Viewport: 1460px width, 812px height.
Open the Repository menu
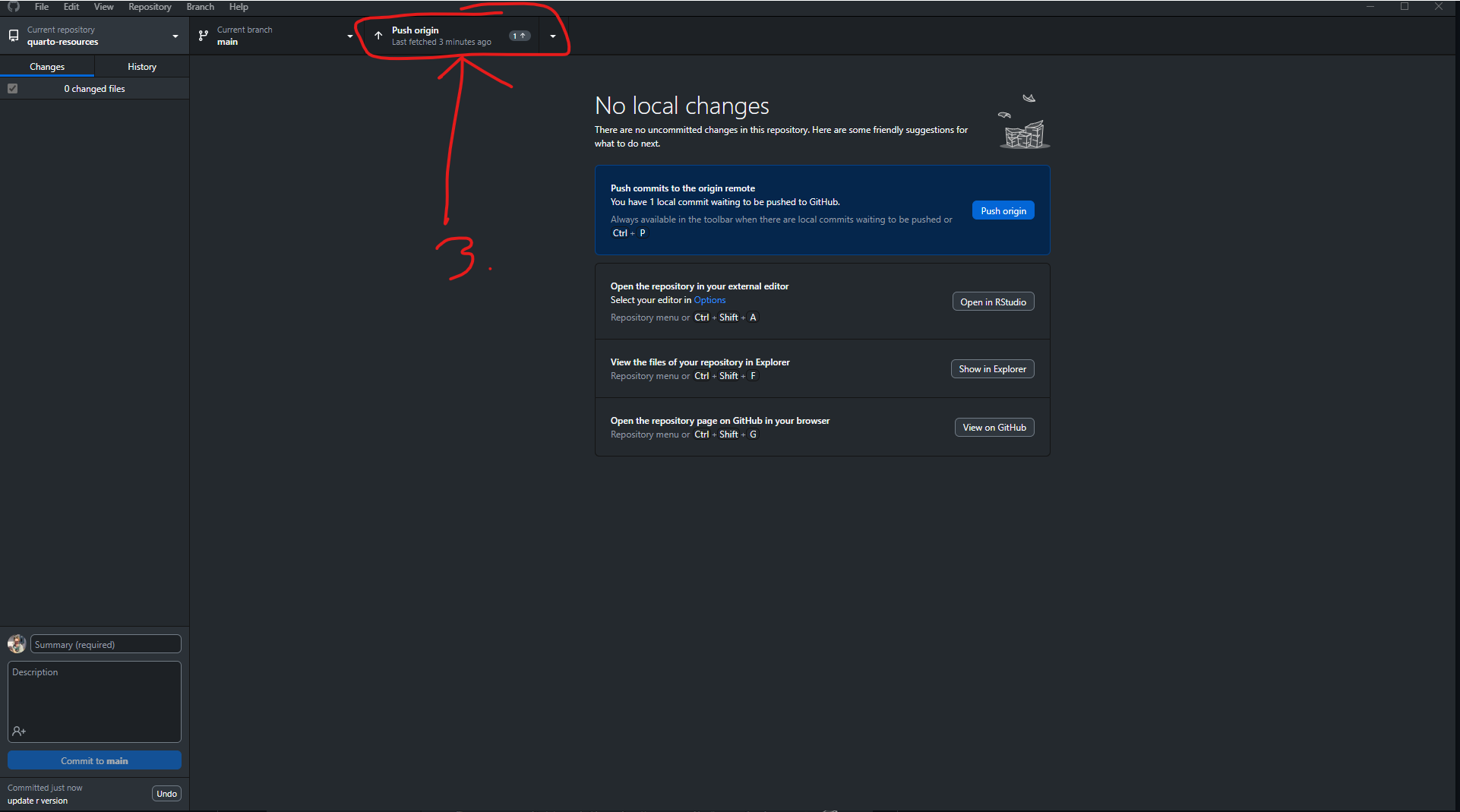[150, 7]
